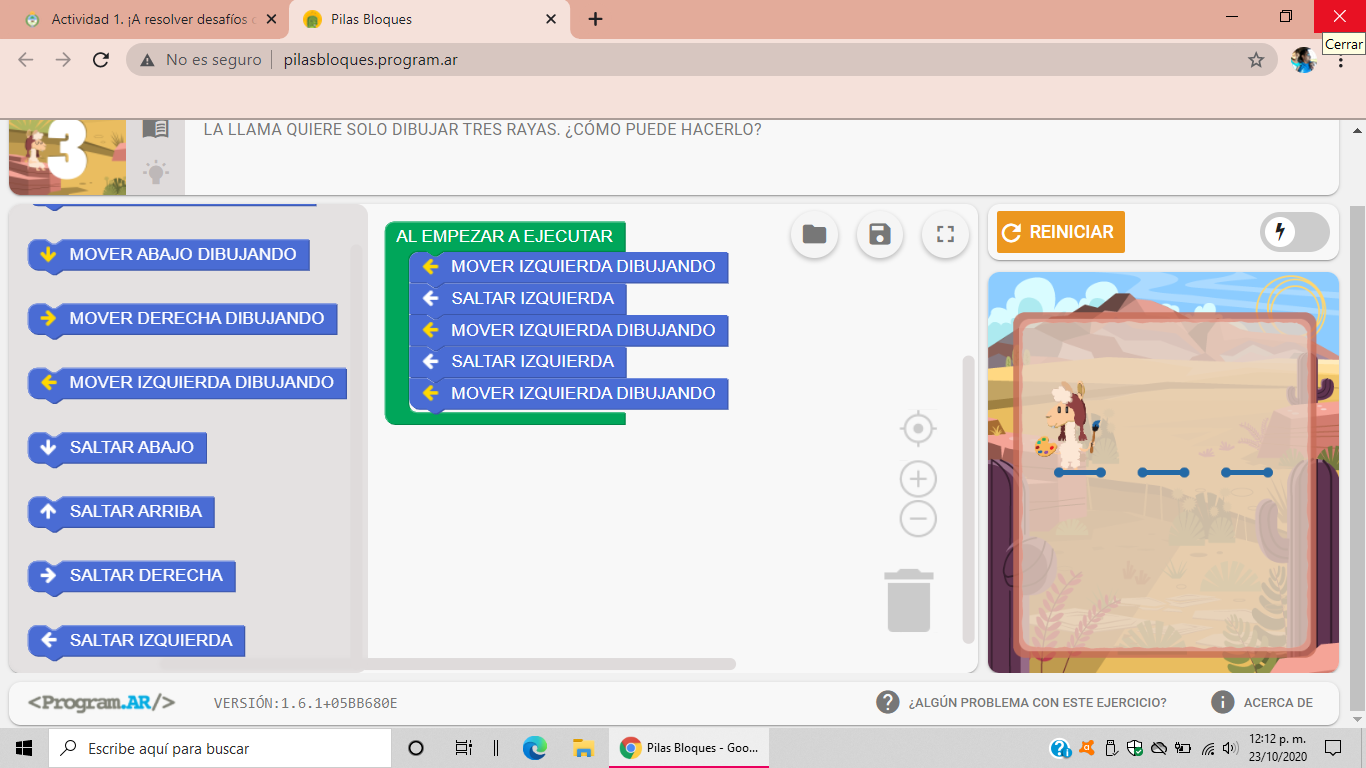Switch to the Actividad 1 browser tab

[150, 19]
